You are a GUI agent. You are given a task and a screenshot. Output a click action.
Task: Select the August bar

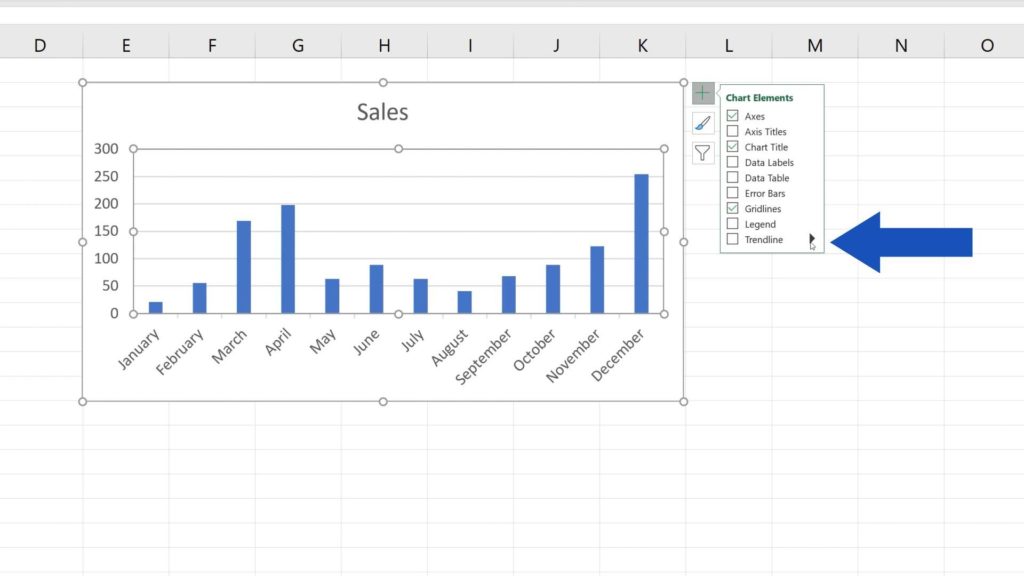tap(464, 302)
